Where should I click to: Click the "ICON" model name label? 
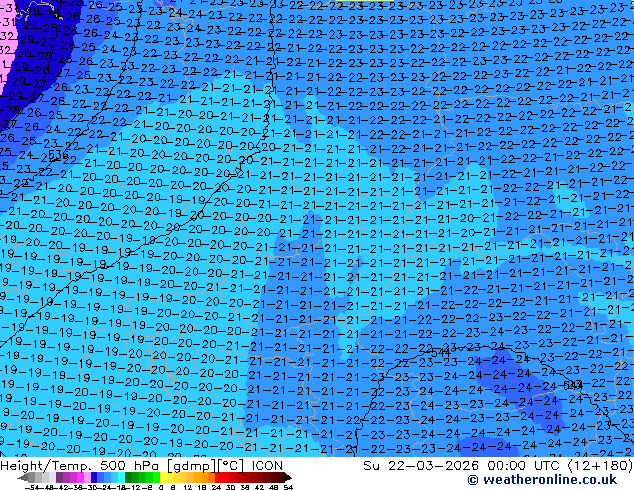click(267, 466)
